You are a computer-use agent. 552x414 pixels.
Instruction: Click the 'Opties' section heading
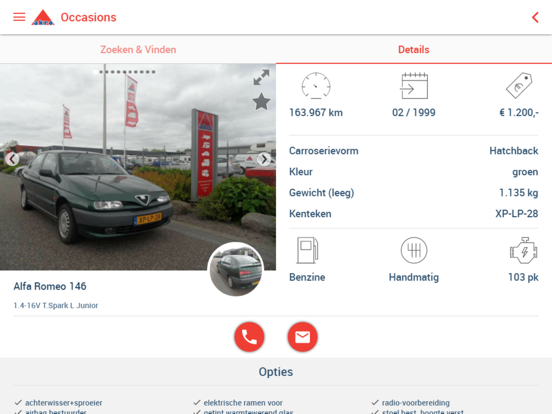click(x=276, y=372)
